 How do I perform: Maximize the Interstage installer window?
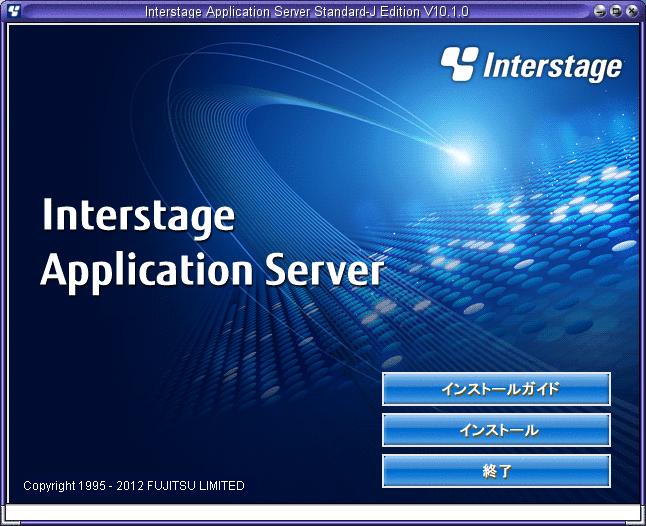tap(616, 11)
